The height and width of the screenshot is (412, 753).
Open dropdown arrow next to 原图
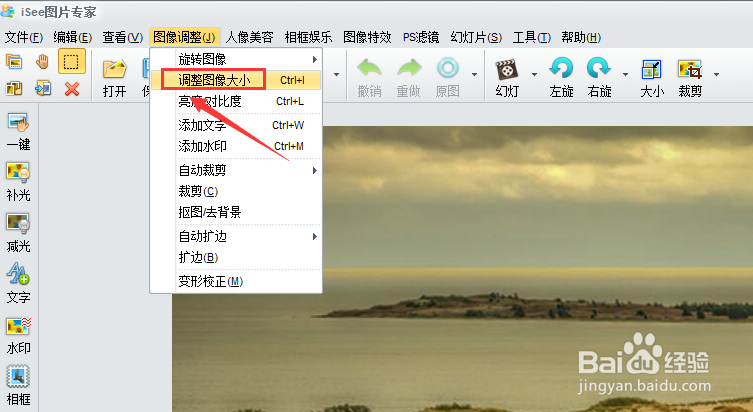[x=474, y=74]
